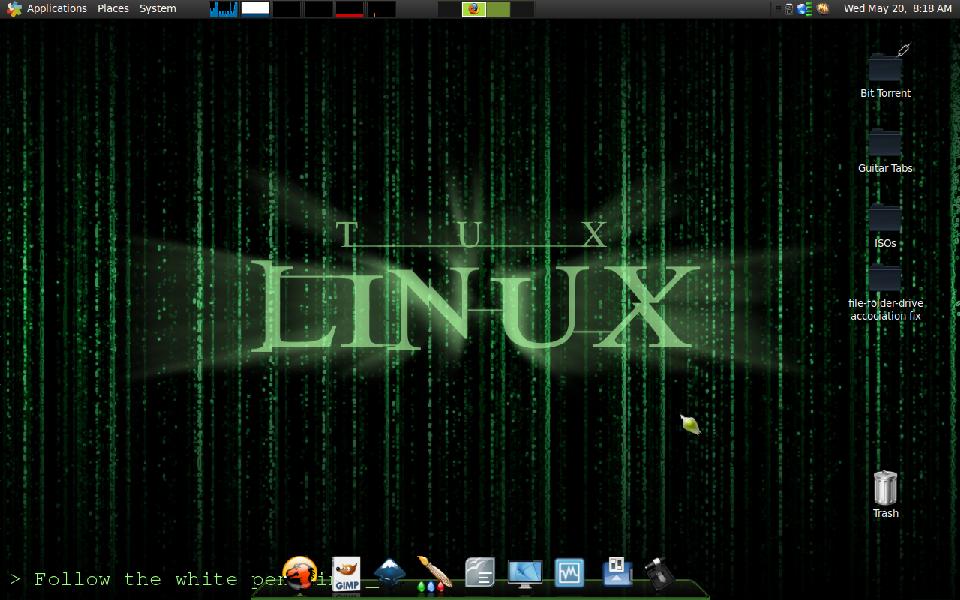Open the Places menu
The image size is (960, 600).
pos(113,9)
